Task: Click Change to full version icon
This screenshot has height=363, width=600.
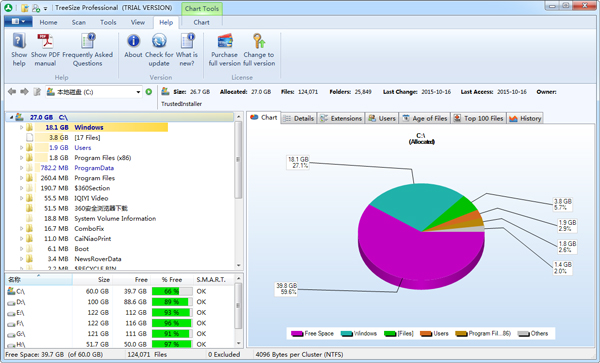Action: coord(259,41)
